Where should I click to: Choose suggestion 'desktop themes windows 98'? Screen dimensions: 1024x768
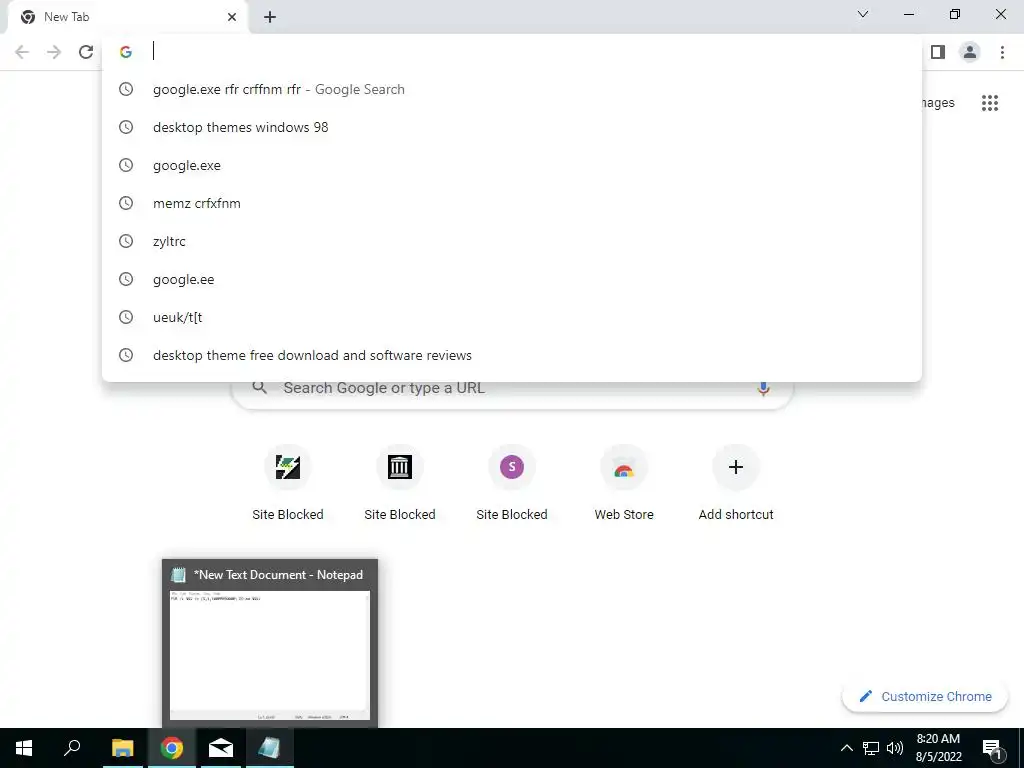tap(512, 127)
